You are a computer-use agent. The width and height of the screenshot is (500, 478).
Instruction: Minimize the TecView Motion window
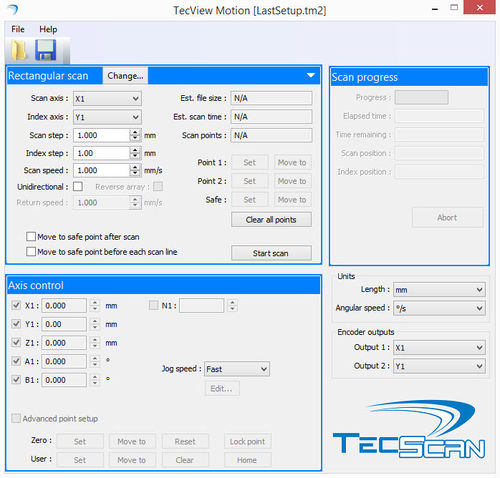[435, 9]
